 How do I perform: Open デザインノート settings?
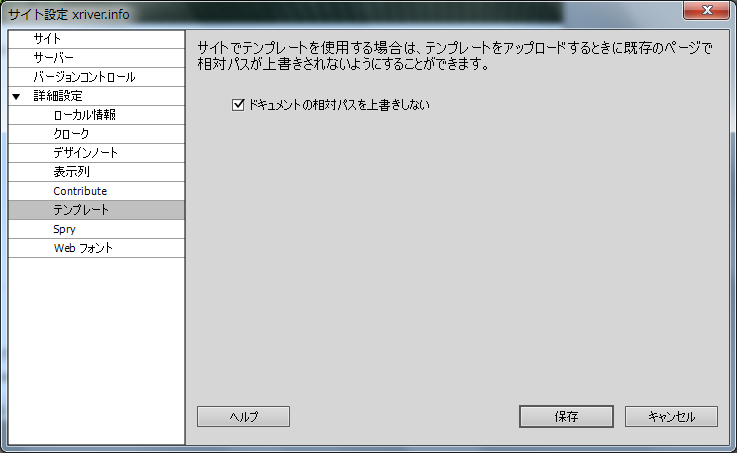pyautogui.click(x=96, y=153)
